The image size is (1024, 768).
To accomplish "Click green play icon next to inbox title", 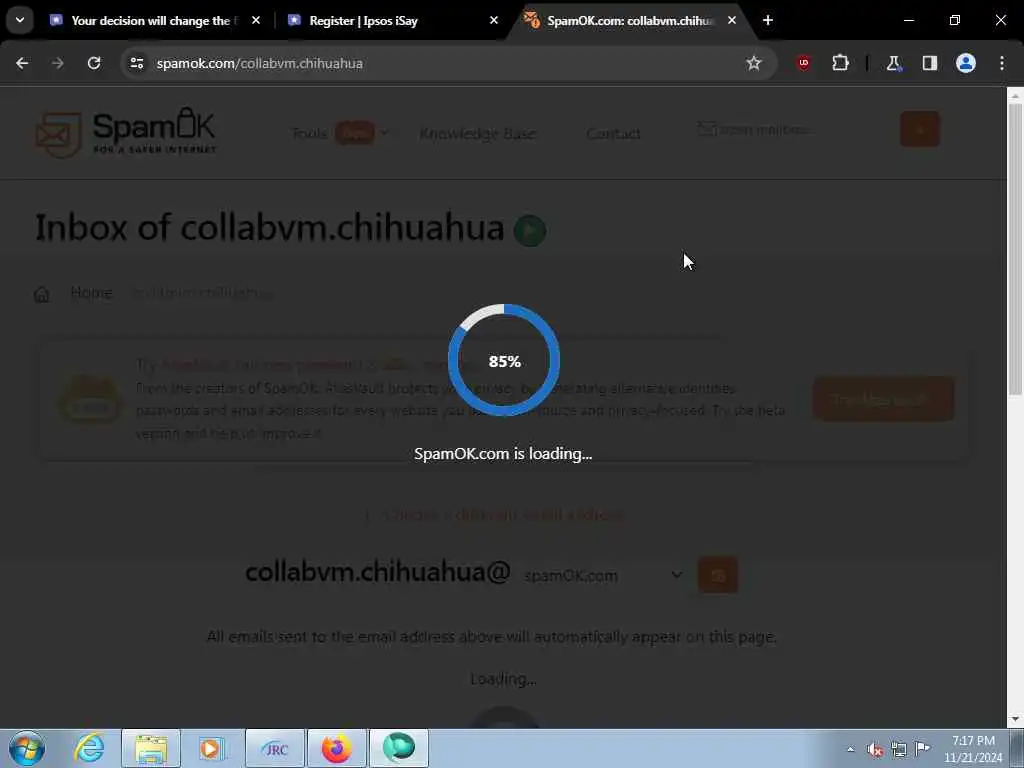I will pos(530,231).
